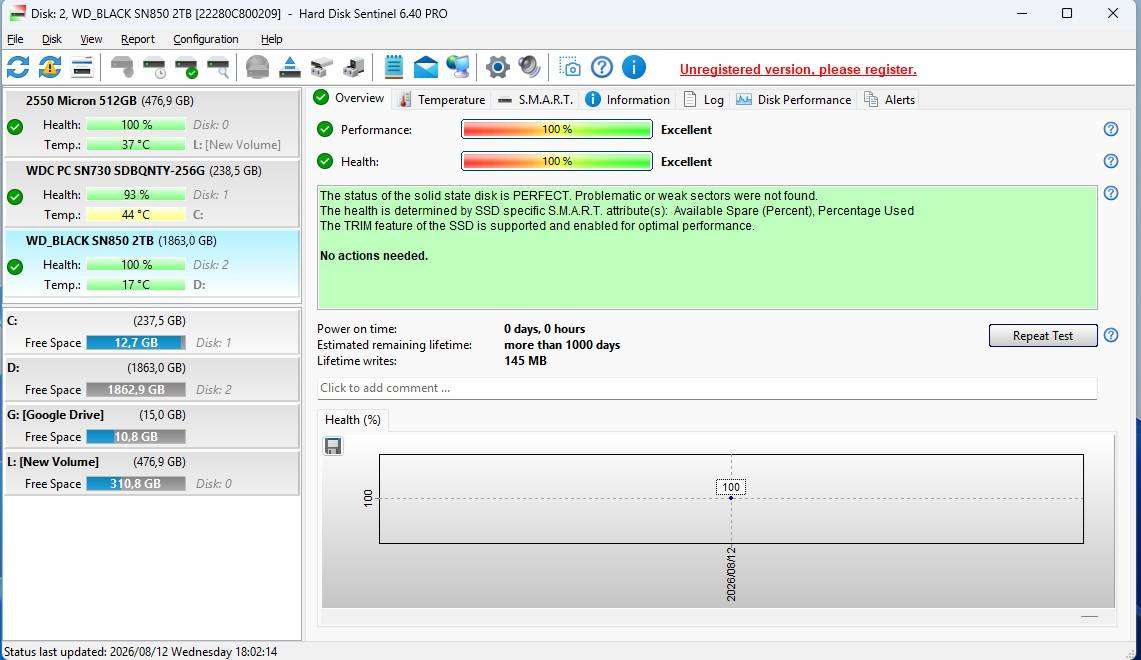The width and height of the screenshot is (1141, 660).
Task: Click the help icon beside the status text box
Action: point(1110,193)
